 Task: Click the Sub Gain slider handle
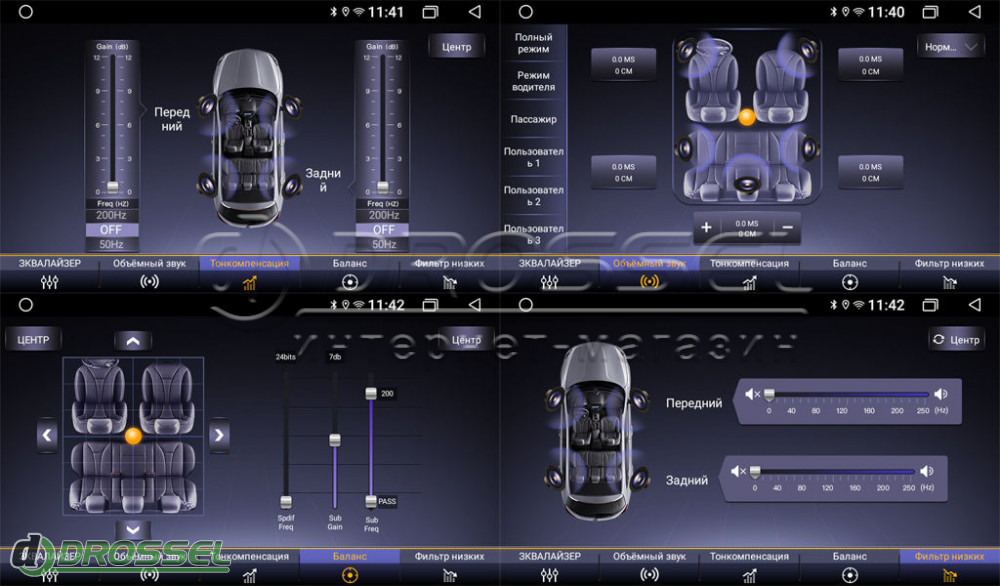335,440
